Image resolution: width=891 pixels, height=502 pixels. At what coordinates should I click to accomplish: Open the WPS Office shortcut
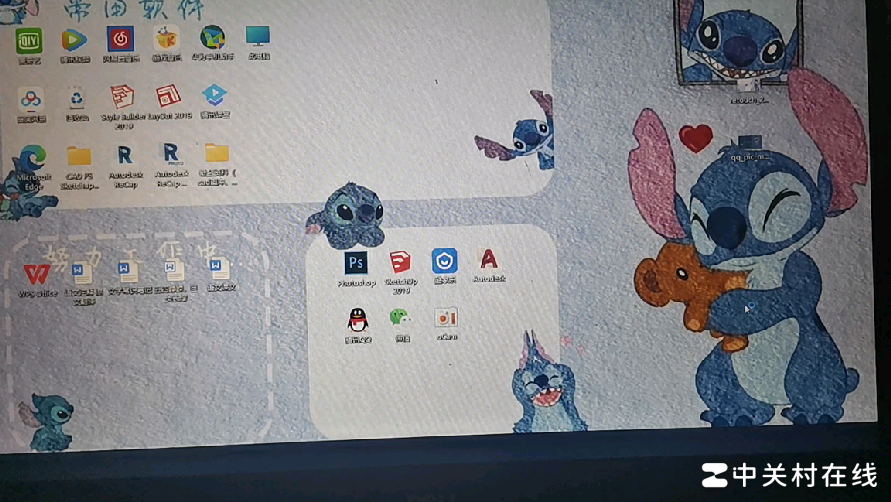[35, 274]
